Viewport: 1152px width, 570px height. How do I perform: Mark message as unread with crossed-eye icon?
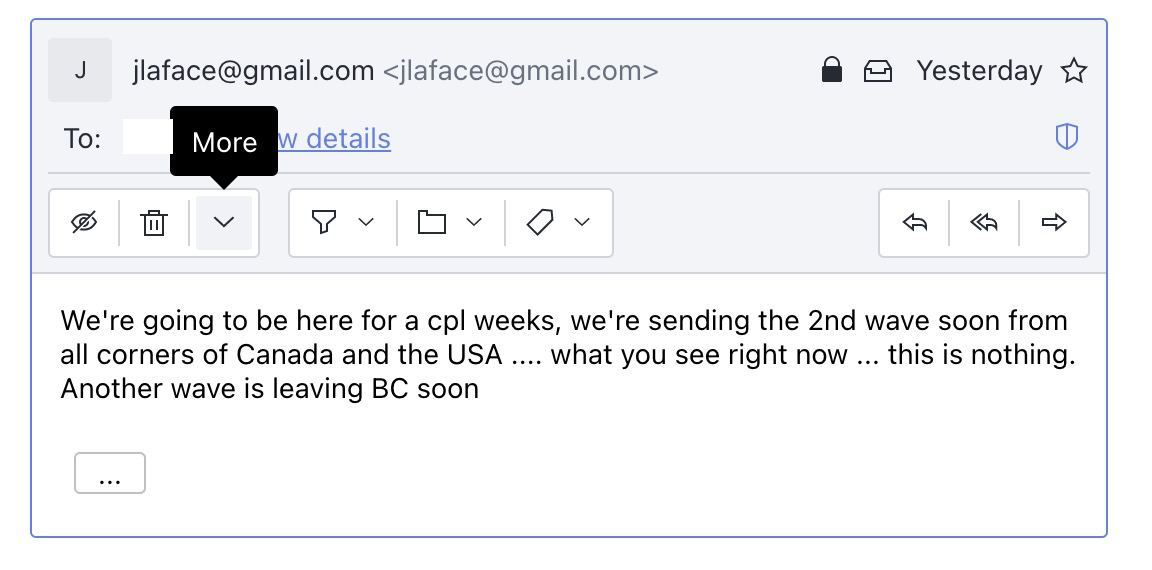84,223
